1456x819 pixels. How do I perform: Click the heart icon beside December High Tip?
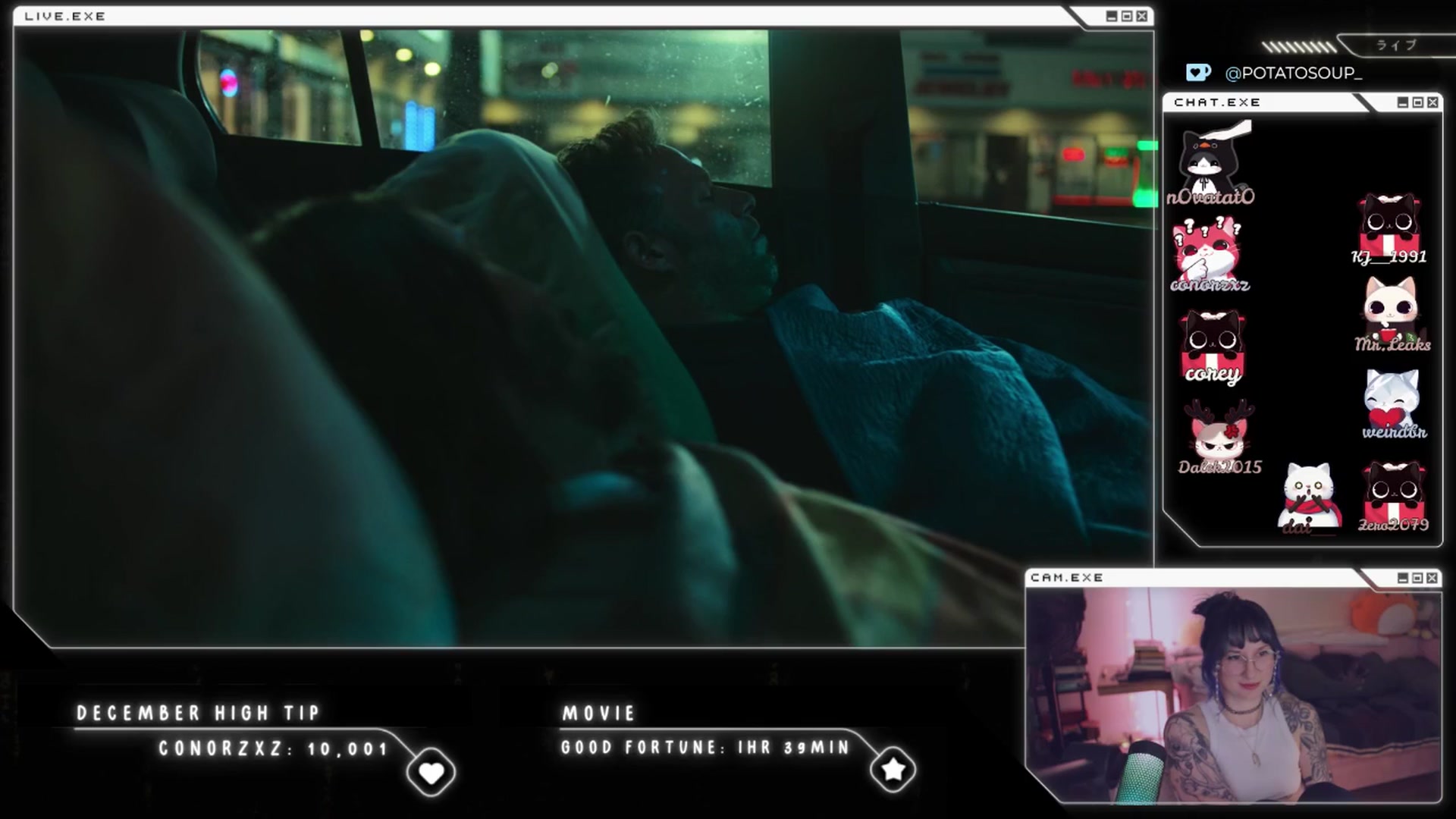point(431,772)
